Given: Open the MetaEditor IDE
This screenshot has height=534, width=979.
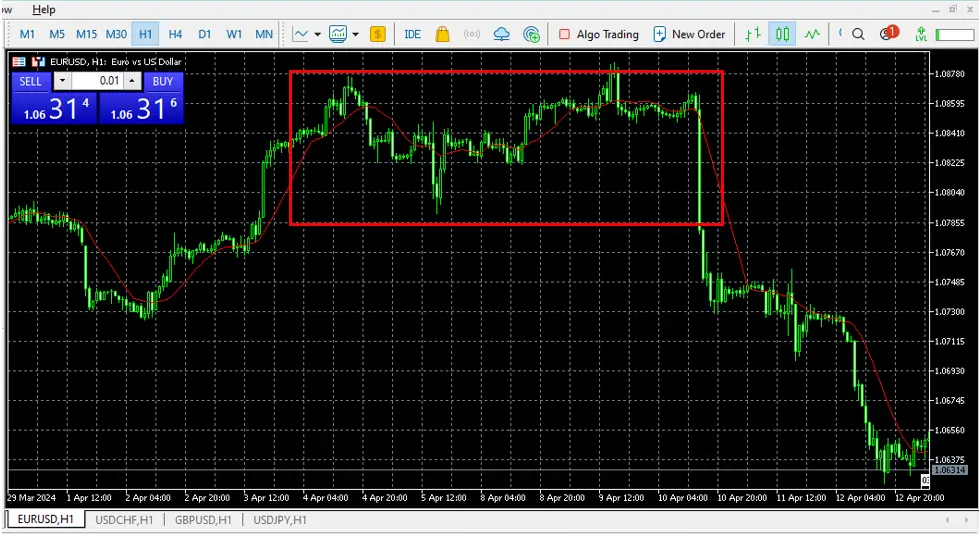Looking at the screenshot, I should (412, 34).
